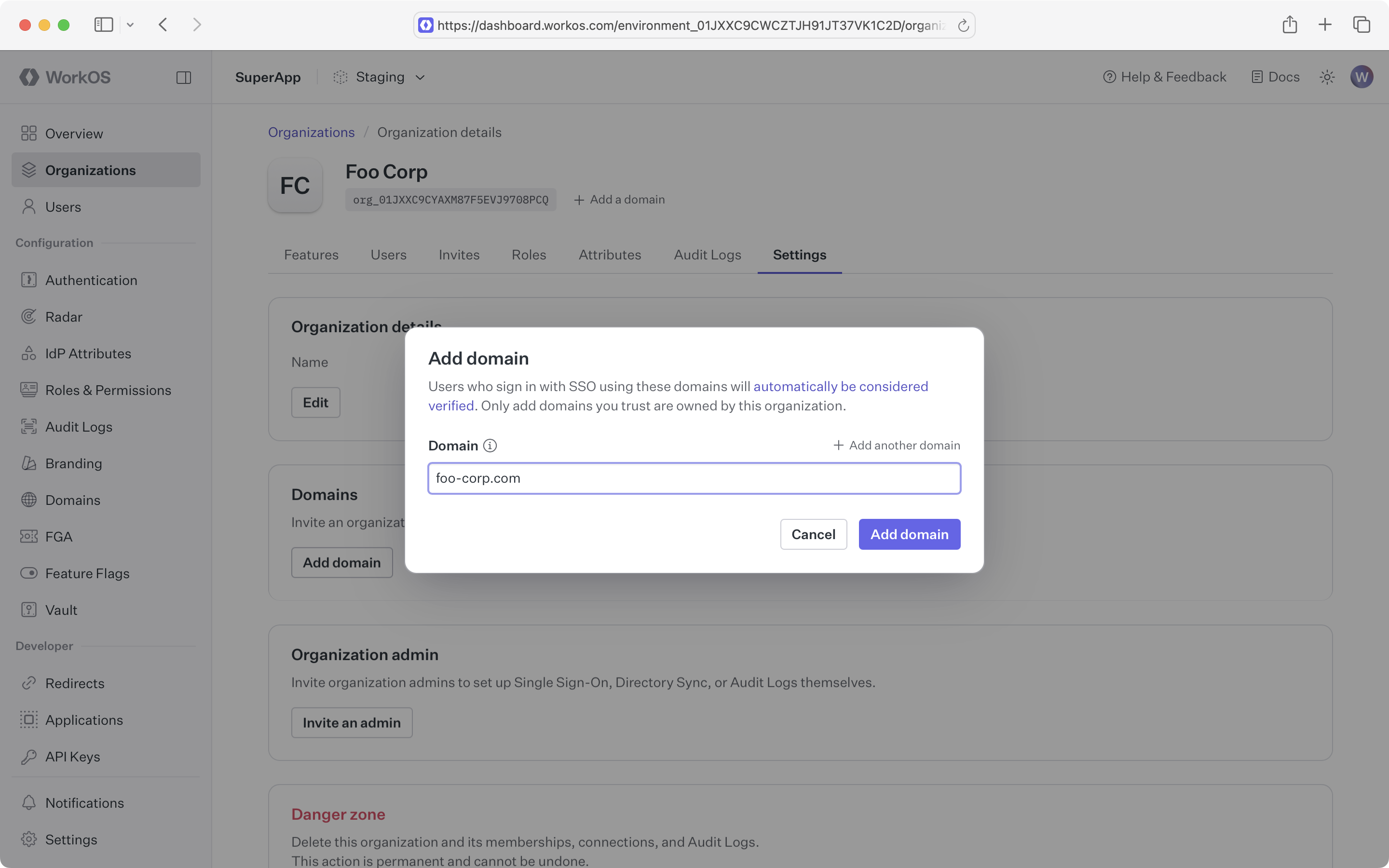
Task: Click the Radar sidebar icon
Action: tap(29, 317)
